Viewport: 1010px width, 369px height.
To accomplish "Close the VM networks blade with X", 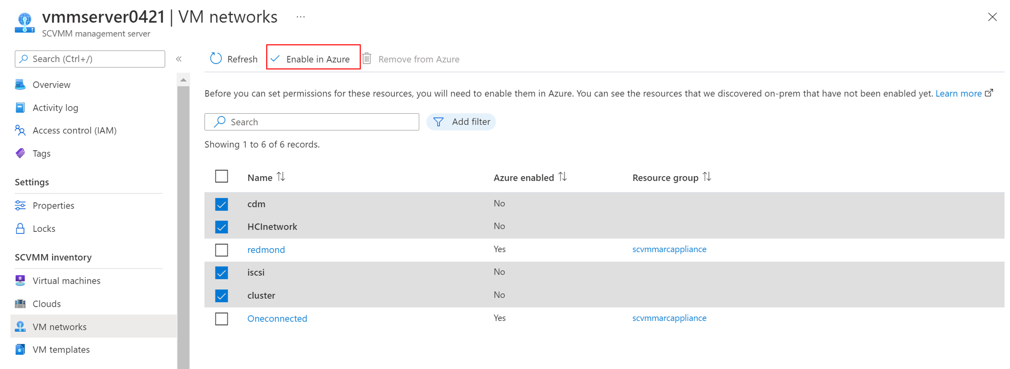I will 993,17.
